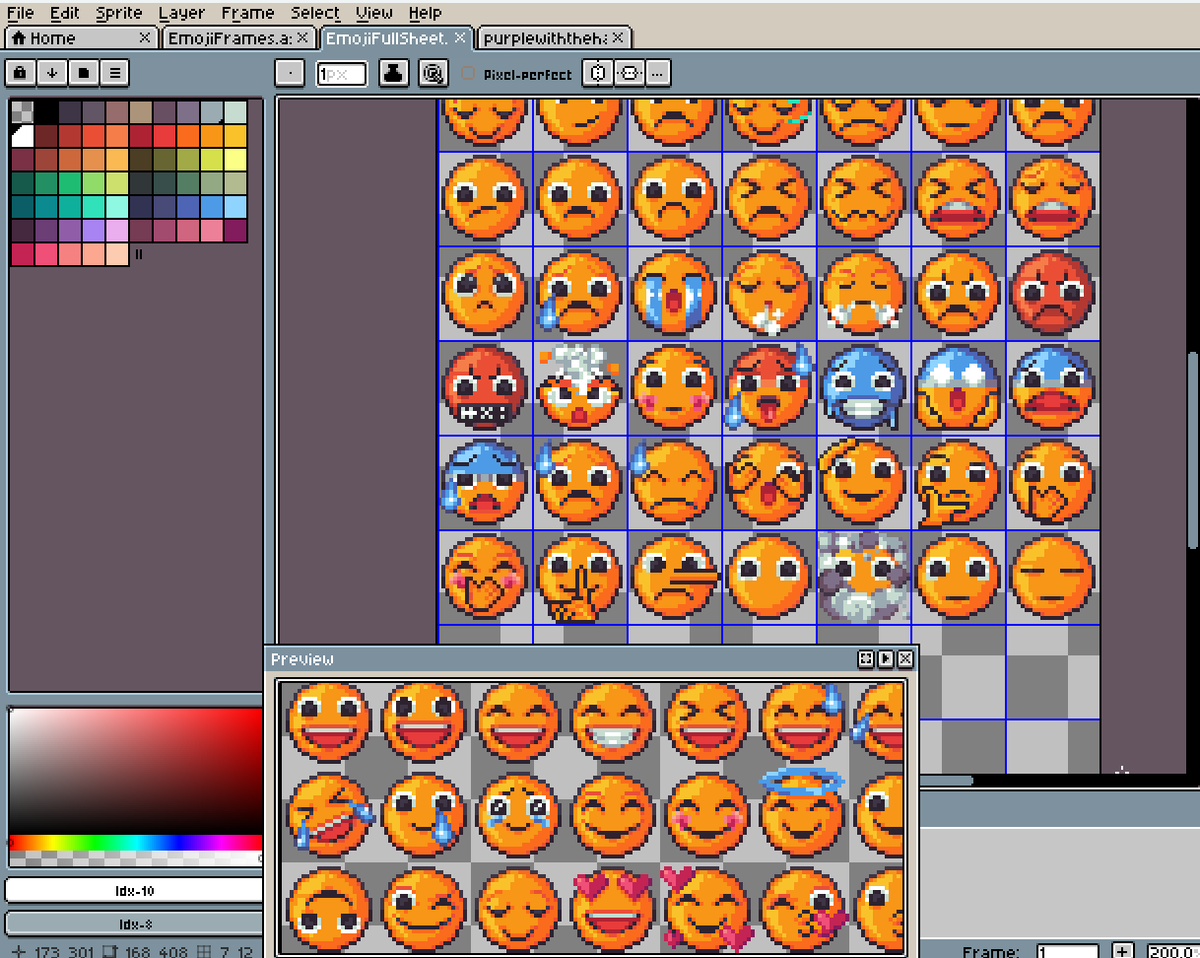
Task: Click cursor position text '173 301'
Action: tap(62, 951)
